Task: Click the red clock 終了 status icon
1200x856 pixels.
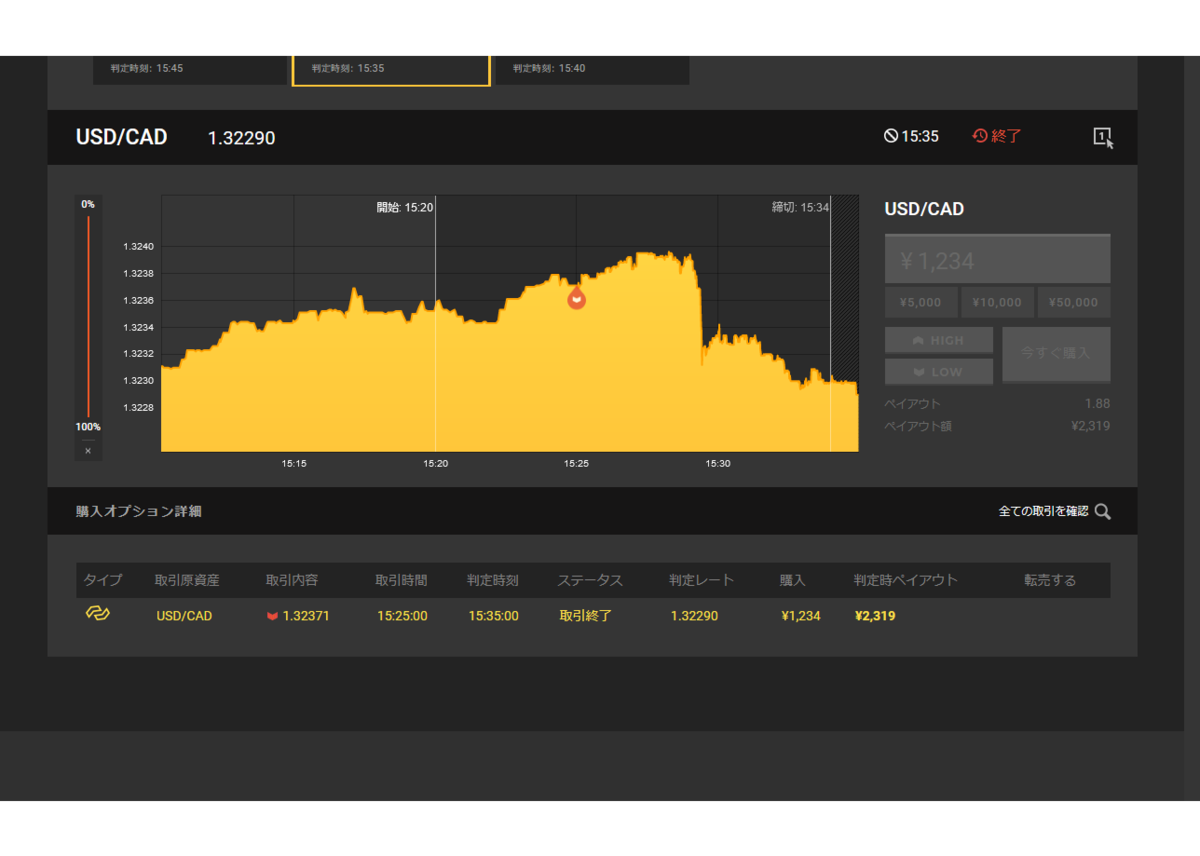Action: tap(980, 136)
